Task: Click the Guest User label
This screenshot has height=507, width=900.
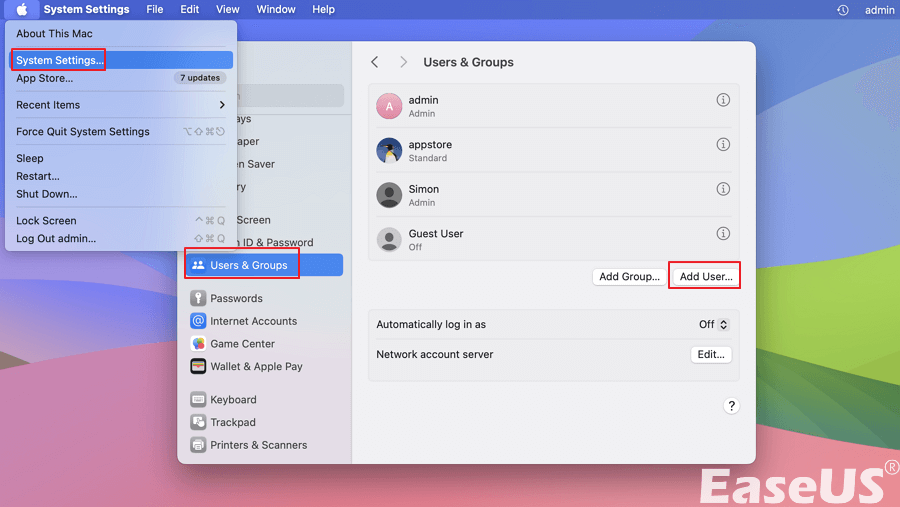Action: pos(436,234)
